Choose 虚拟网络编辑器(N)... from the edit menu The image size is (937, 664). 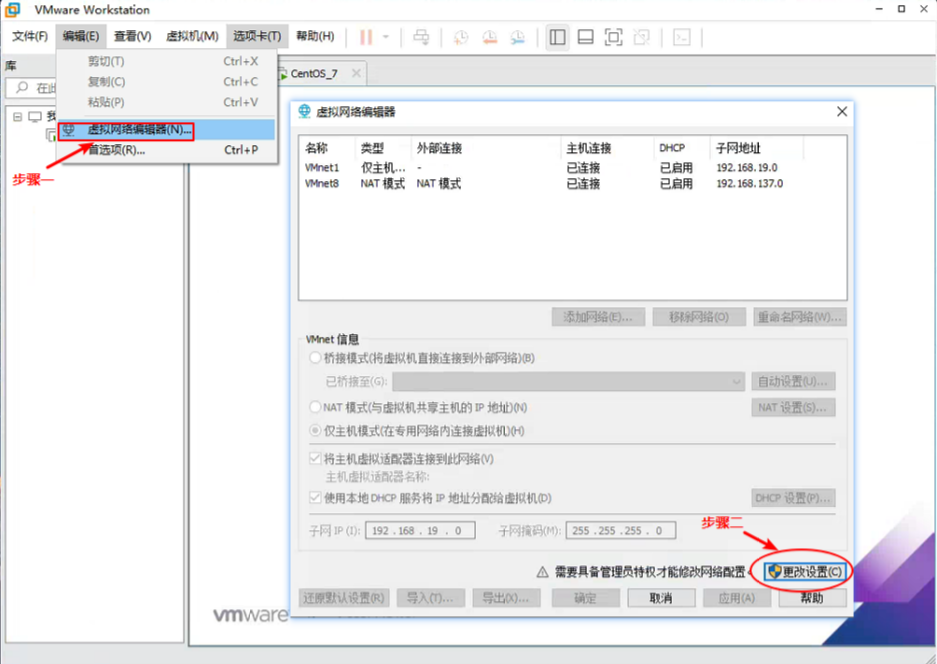[x=167, y=130]
